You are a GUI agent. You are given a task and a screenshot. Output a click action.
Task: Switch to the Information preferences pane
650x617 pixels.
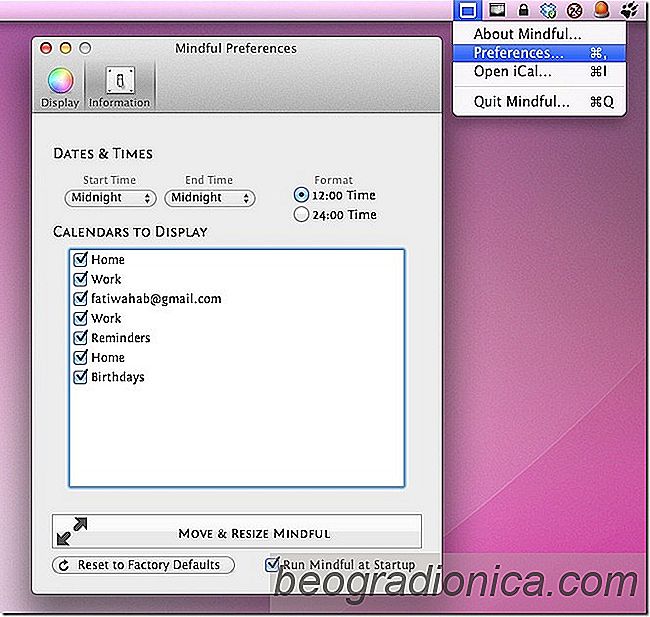[119, 87]
